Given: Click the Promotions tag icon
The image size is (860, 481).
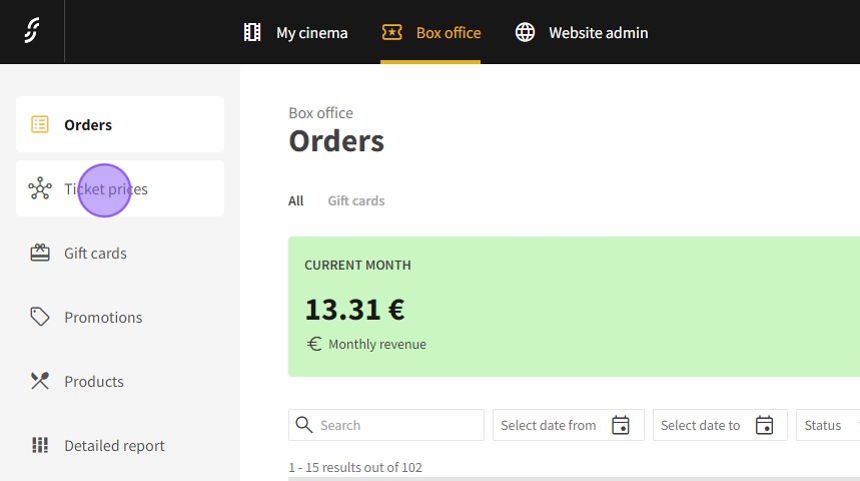Looking at the screenshot, I should 40,317.
